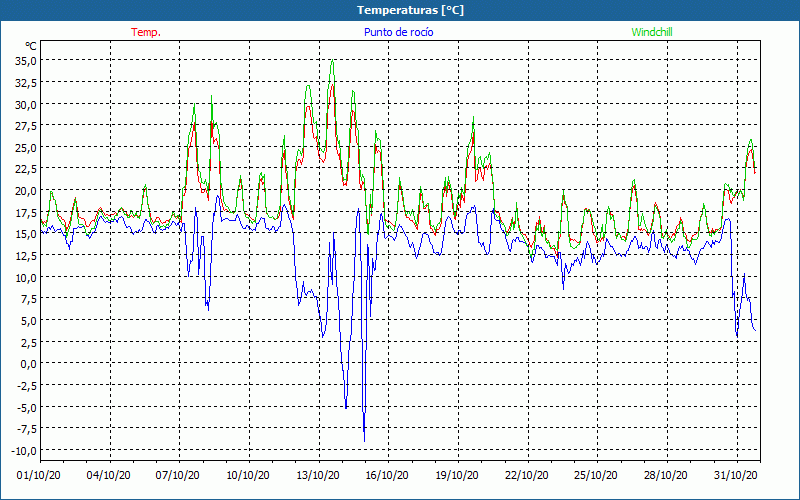Click the Temperaturas [ºC] chart title

point(410,10)
